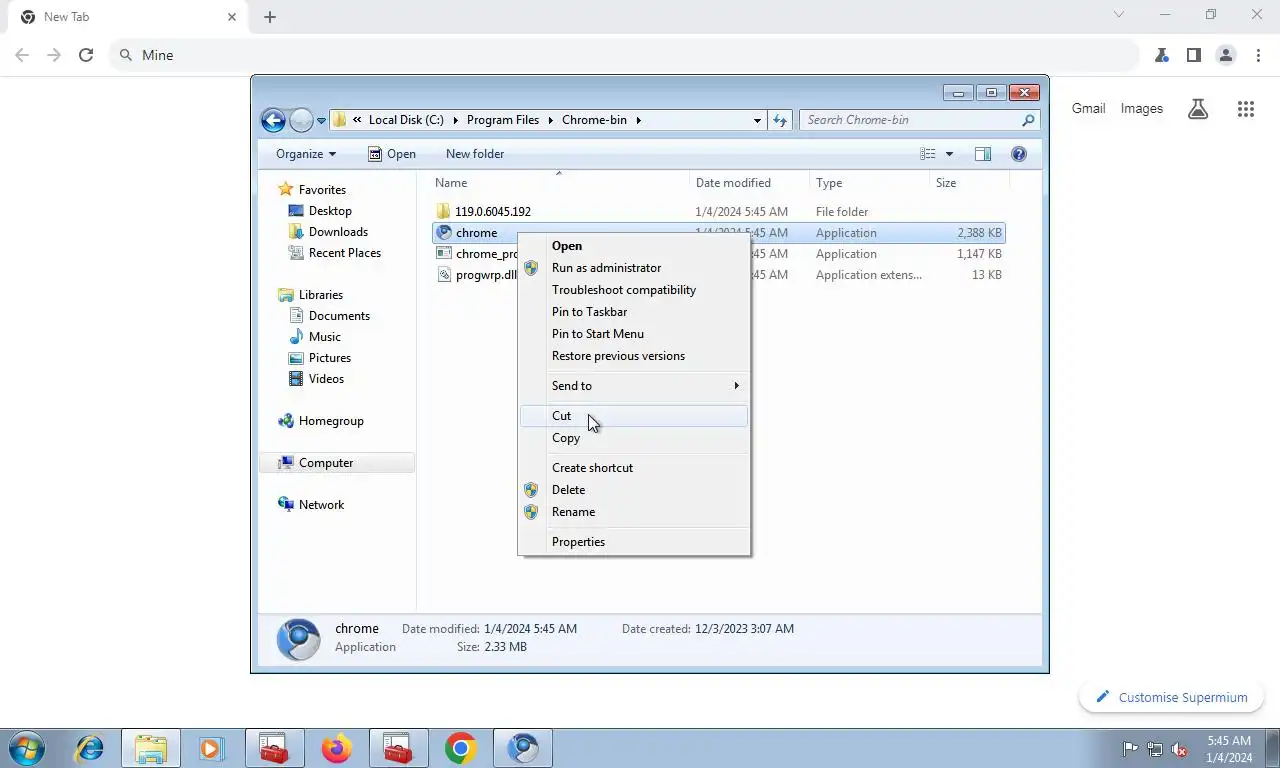1280x768 pixels.
Task: Choose Restore previous versions
Action: tap(634, 356)
